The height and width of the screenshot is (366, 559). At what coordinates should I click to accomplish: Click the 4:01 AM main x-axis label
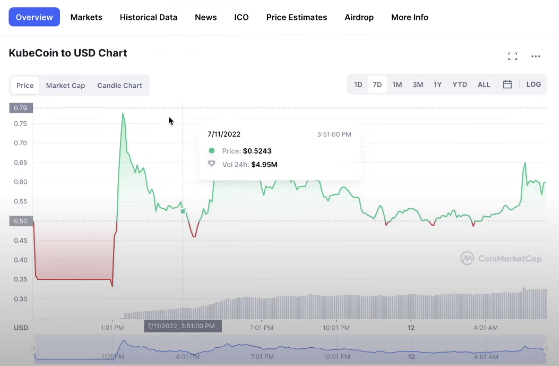coord(486,328)
